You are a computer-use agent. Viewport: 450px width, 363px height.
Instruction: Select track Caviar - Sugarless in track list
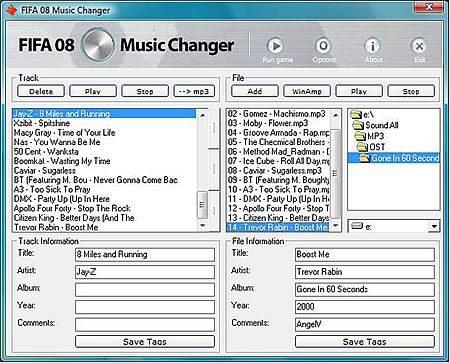tap(104, 171)
